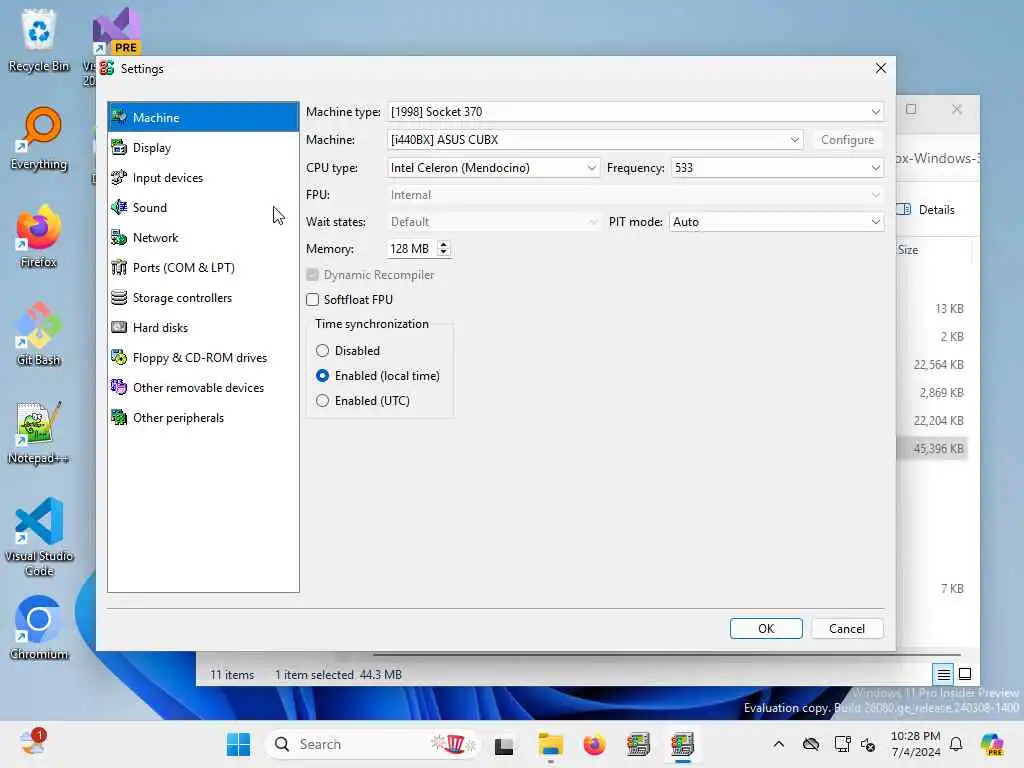Open the Task View taskbar icon
The height and width of the screenshot is (768, 1024).
tap(504, 744)
